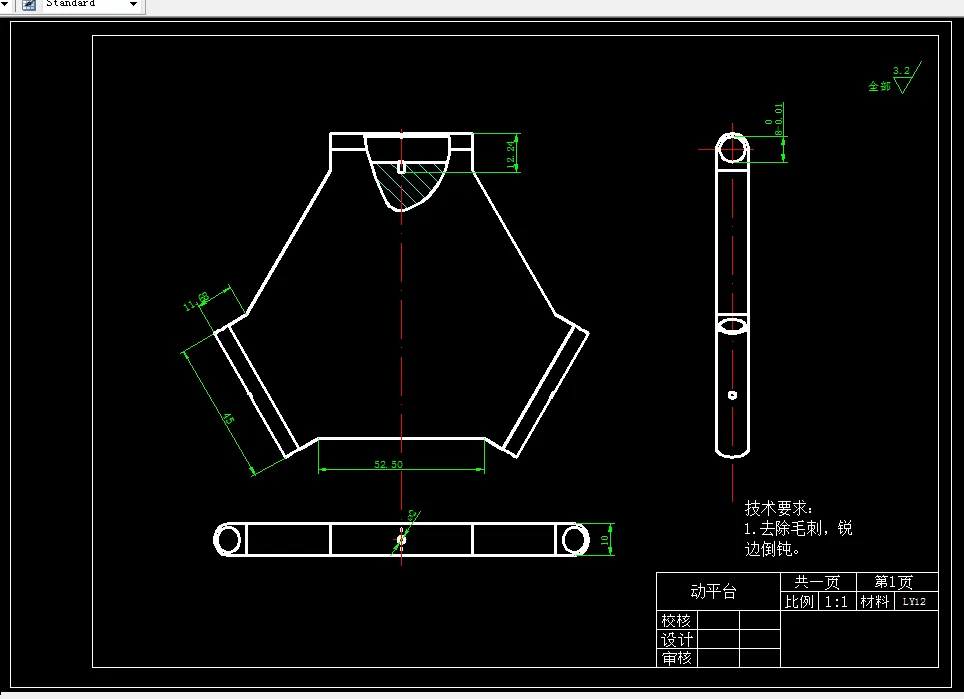This screenshot has height=699, width=964.
Task: Click the small slot symbol at top of part
Action: pos(400,165)
